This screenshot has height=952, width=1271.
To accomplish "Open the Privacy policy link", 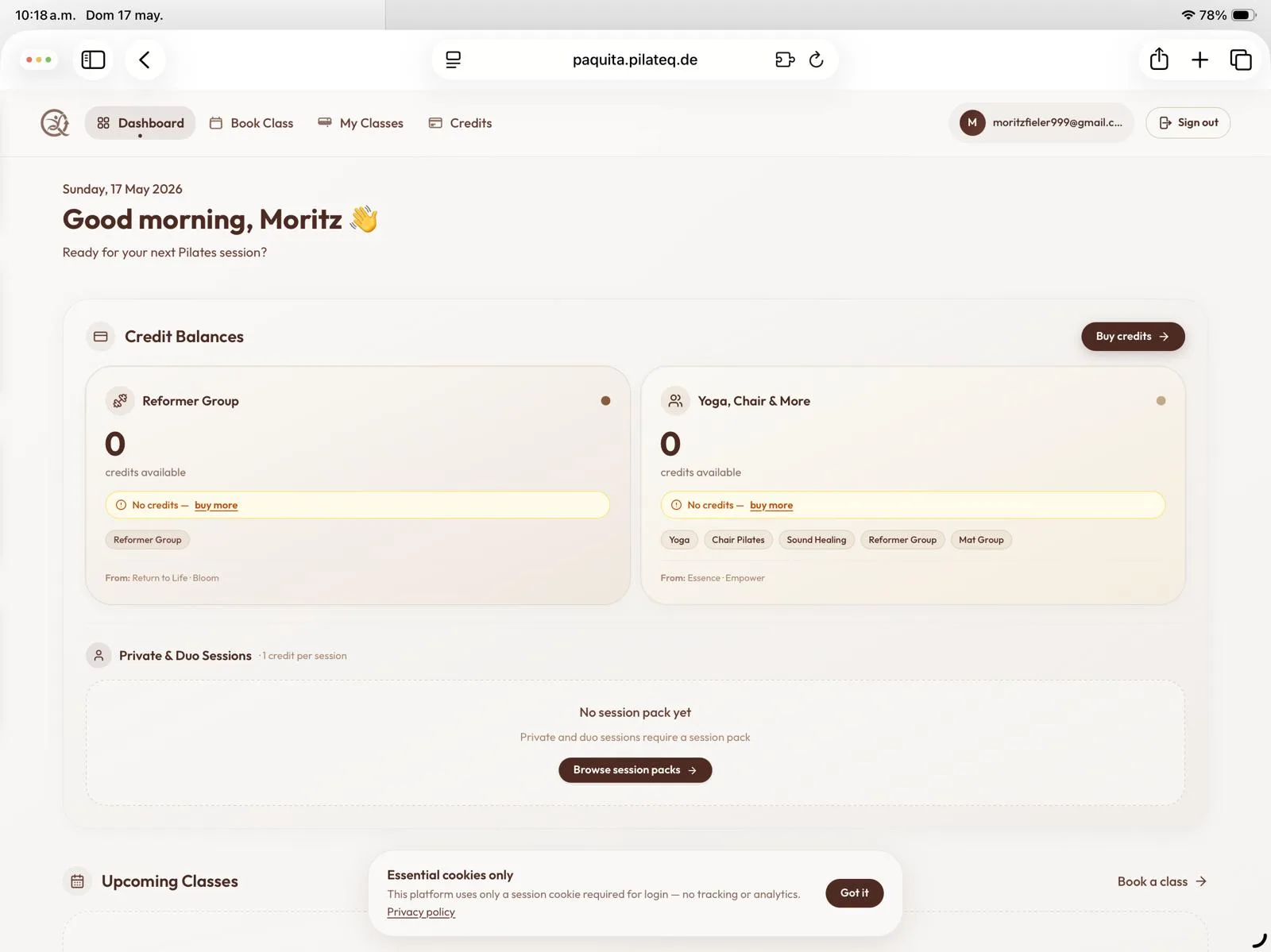I will [421, 912].
